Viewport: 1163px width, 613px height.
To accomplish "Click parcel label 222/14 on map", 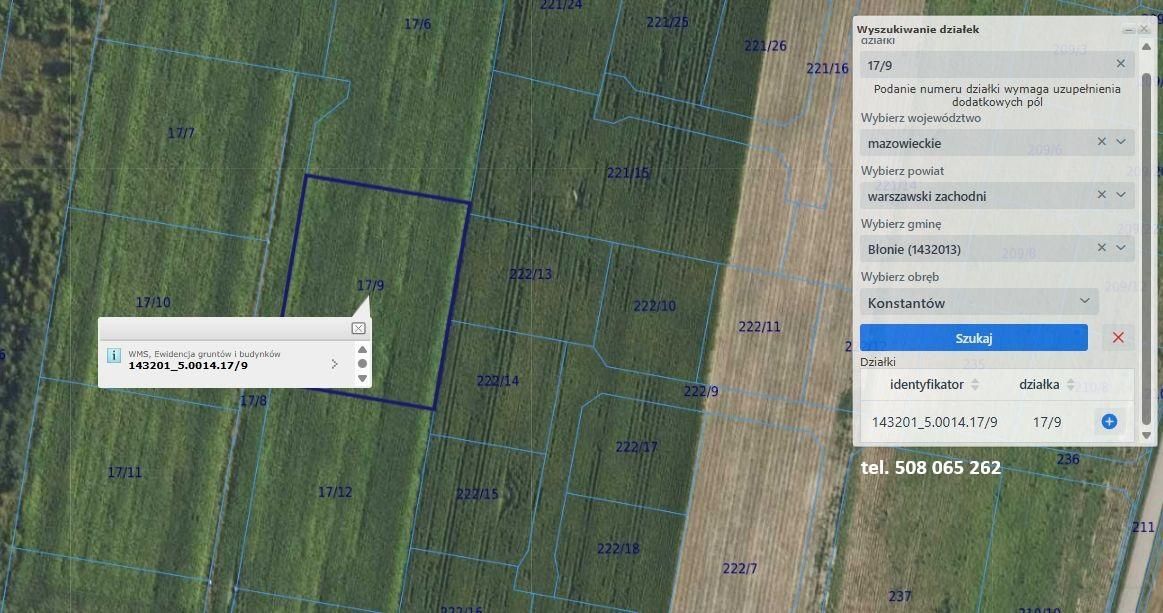I will coord(498,381).
